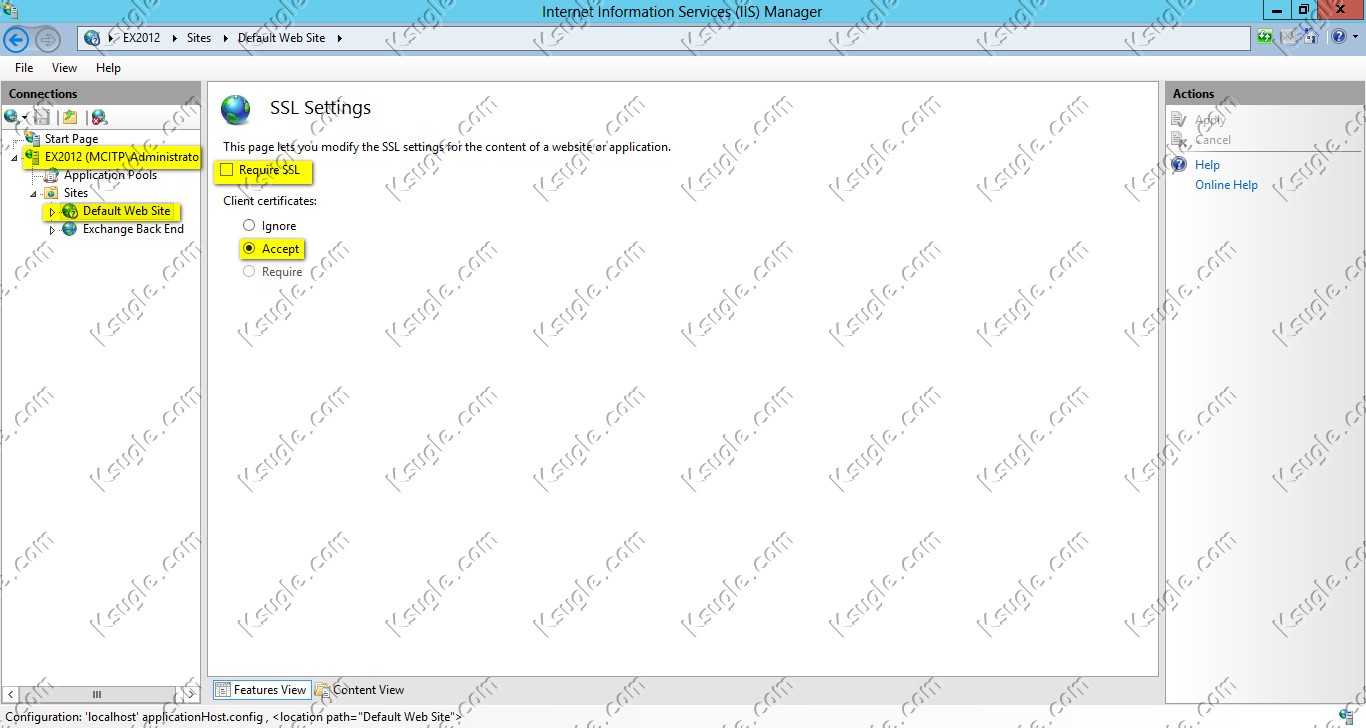Go to Home via house icon

point(1310,38)
